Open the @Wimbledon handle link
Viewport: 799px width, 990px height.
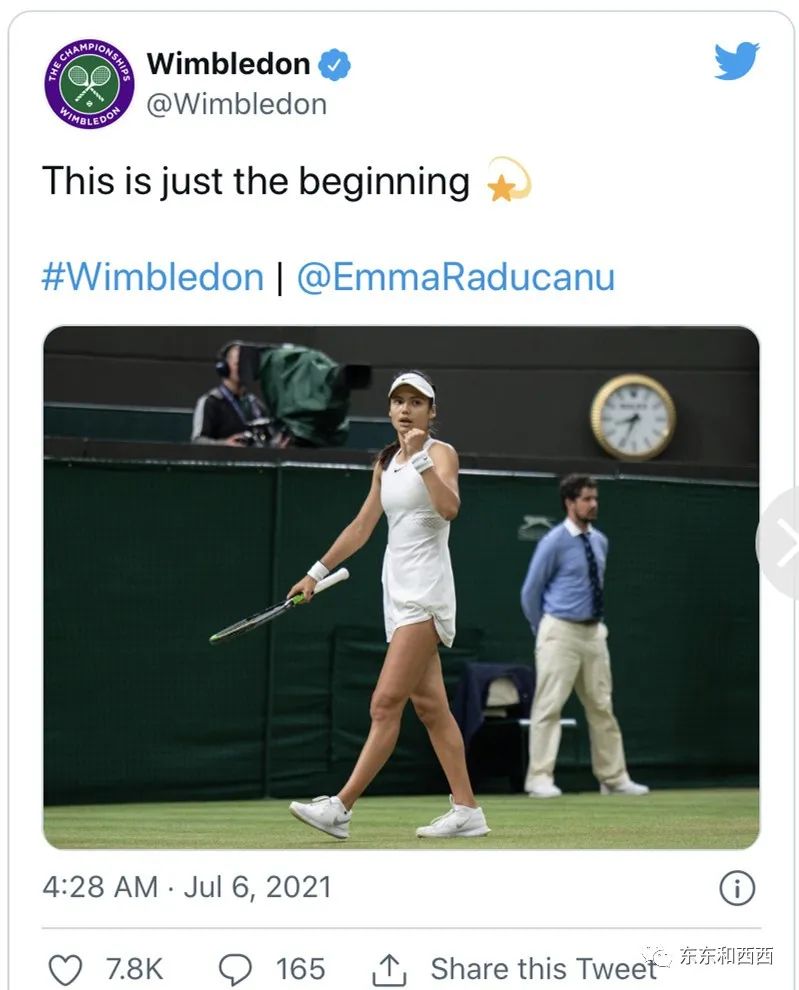pyautogui.click(x=236, y=104)
